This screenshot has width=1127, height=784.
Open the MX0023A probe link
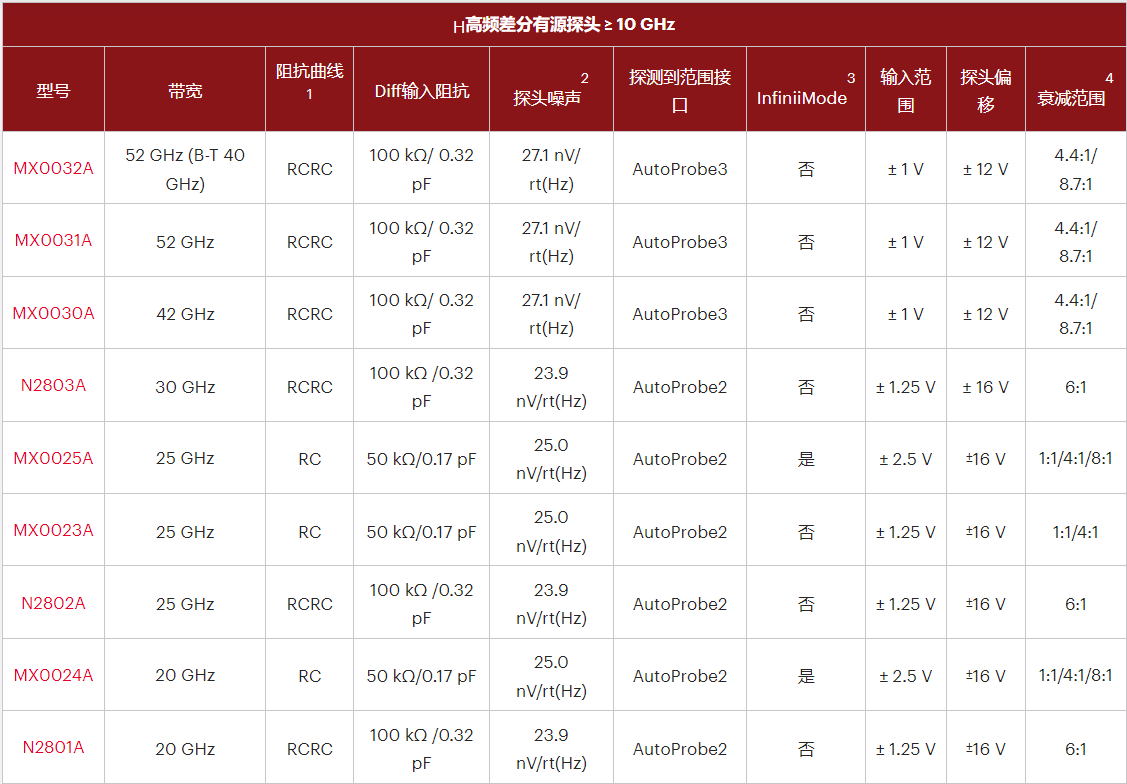coord(53,530)
